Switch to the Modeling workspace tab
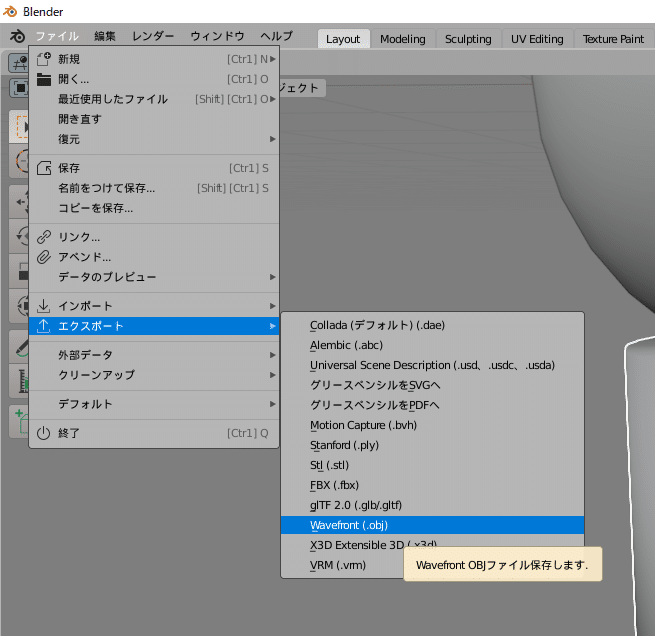The width and height of the screenshot is (655, 636). (x=403, y=39)
